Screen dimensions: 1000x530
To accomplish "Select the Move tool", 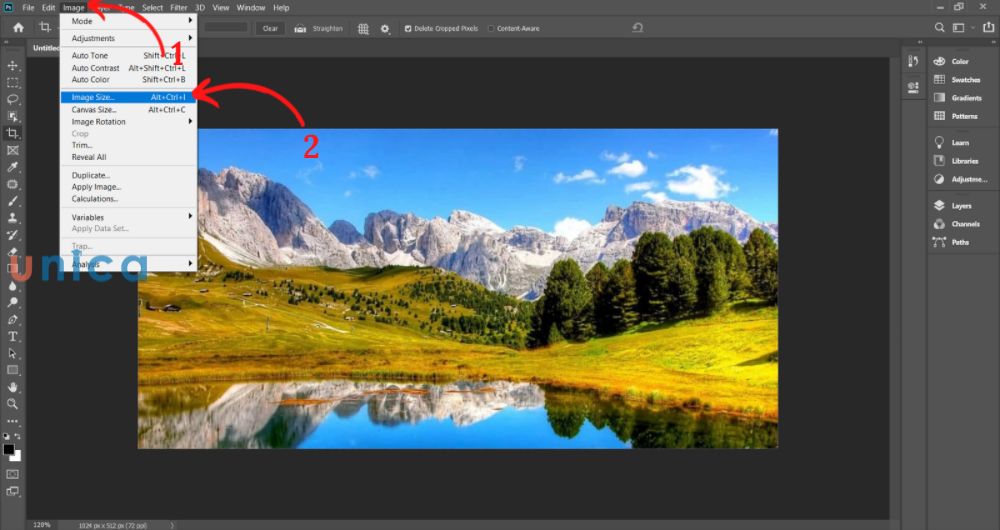I will (13, 66).
